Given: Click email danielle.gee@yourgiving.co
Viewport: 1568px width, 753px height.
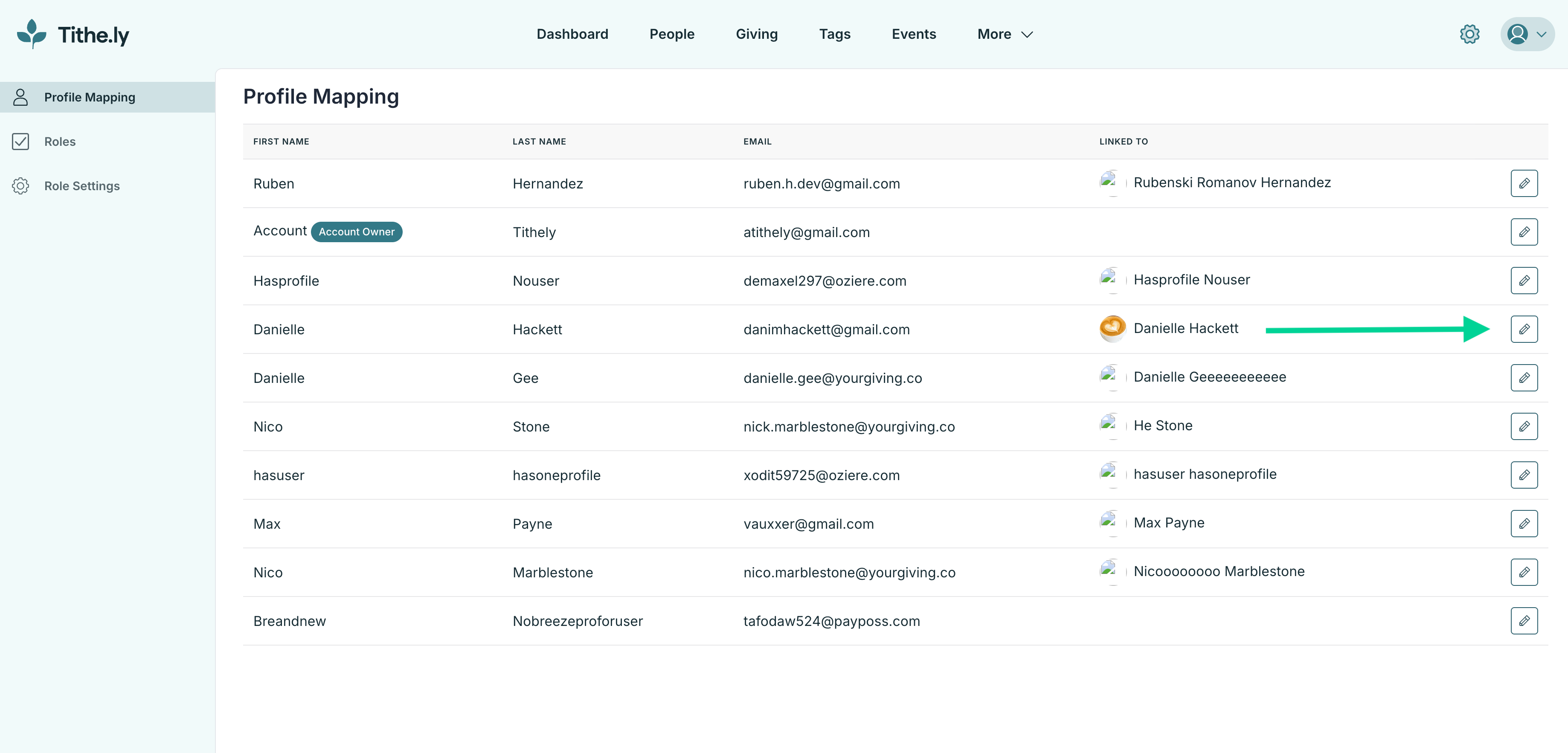Looking at the screenshot, I should 832,378.
